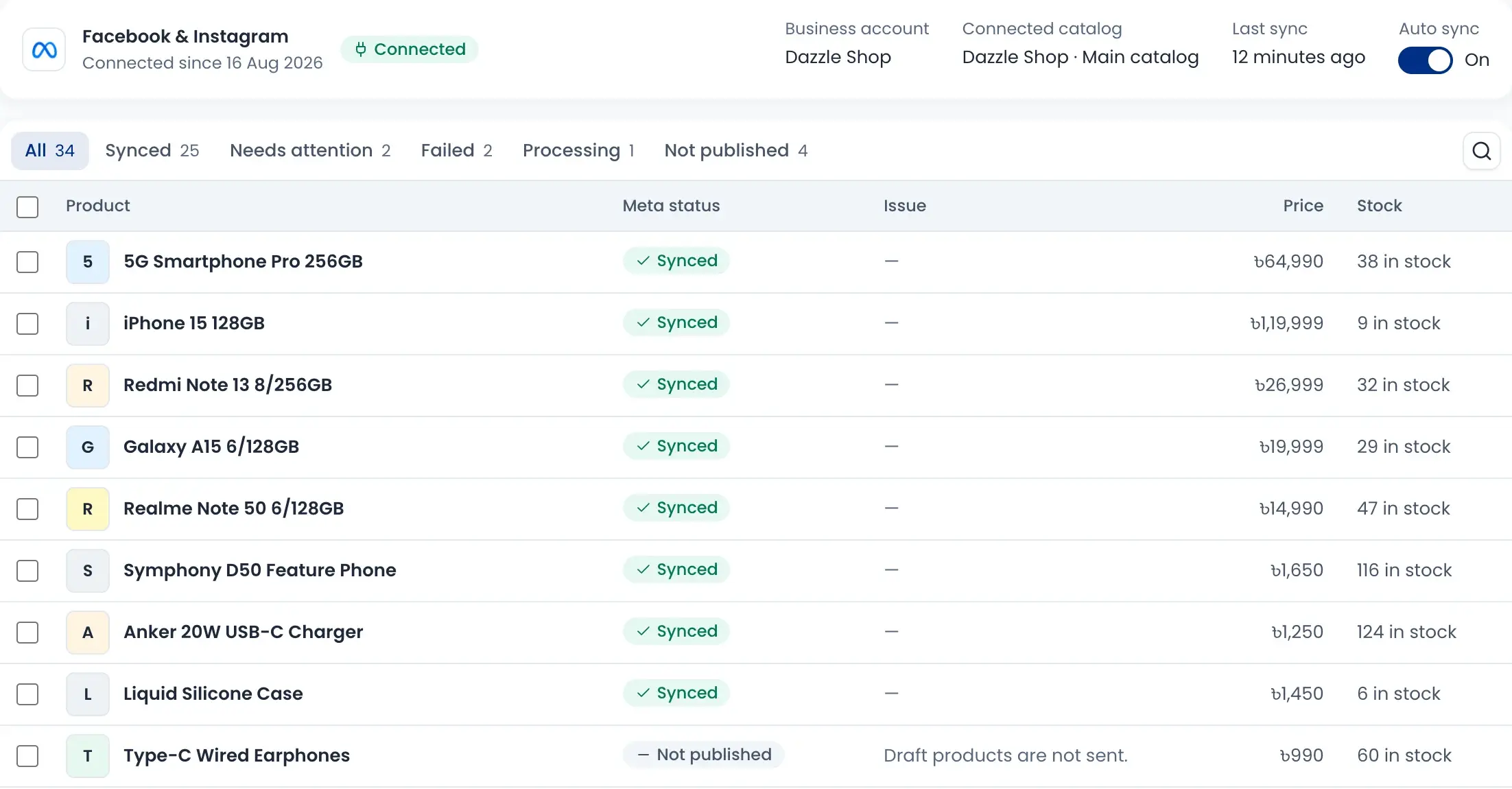This screenshot has height=789, width=1512.
Task: Click the 5G Smartphone Pro product thumbnail
Action: [x=88, y=261]
